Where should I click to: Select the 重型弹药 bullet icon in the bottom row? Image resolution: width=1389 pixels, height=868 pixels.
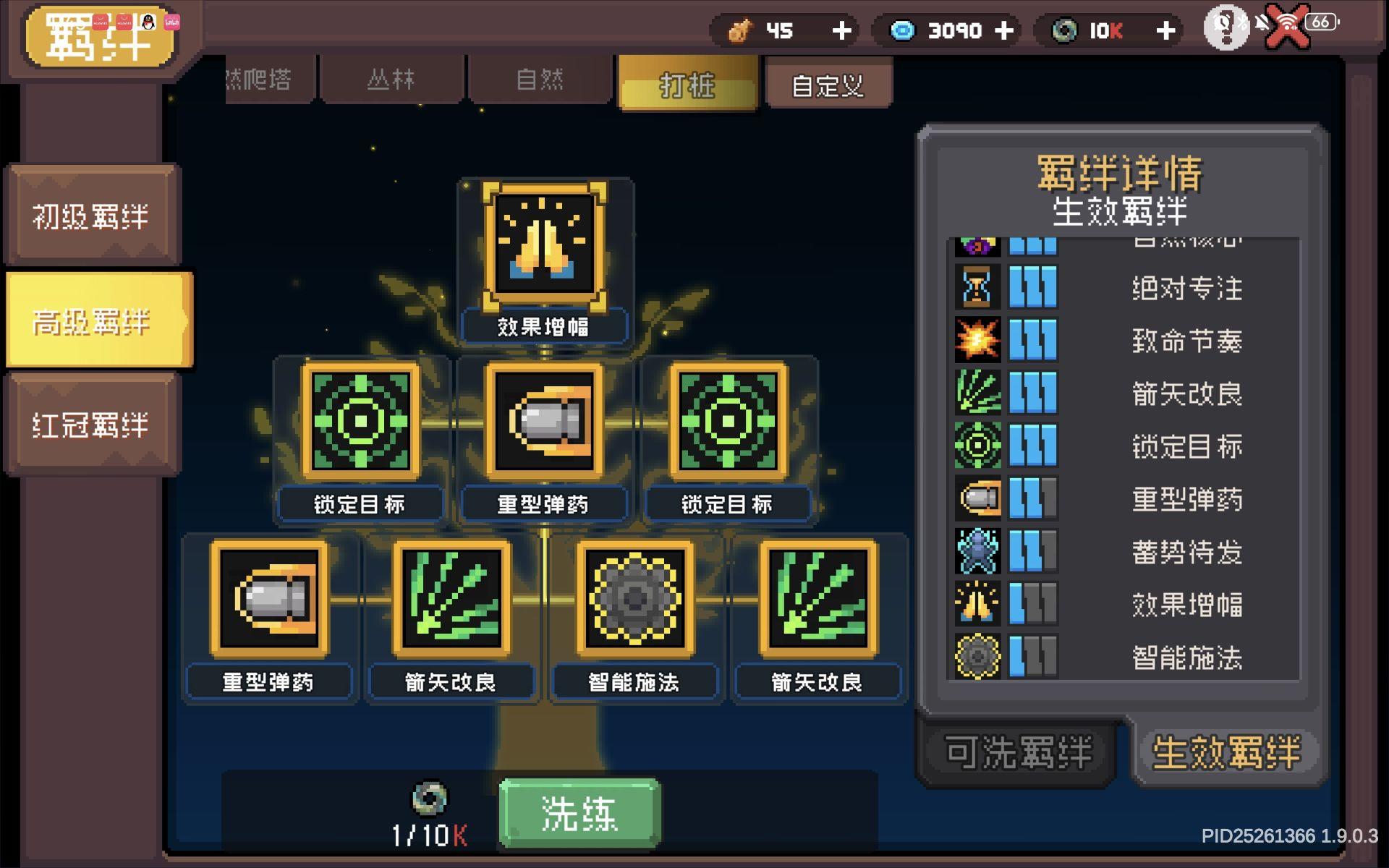(x=269, y=599)
